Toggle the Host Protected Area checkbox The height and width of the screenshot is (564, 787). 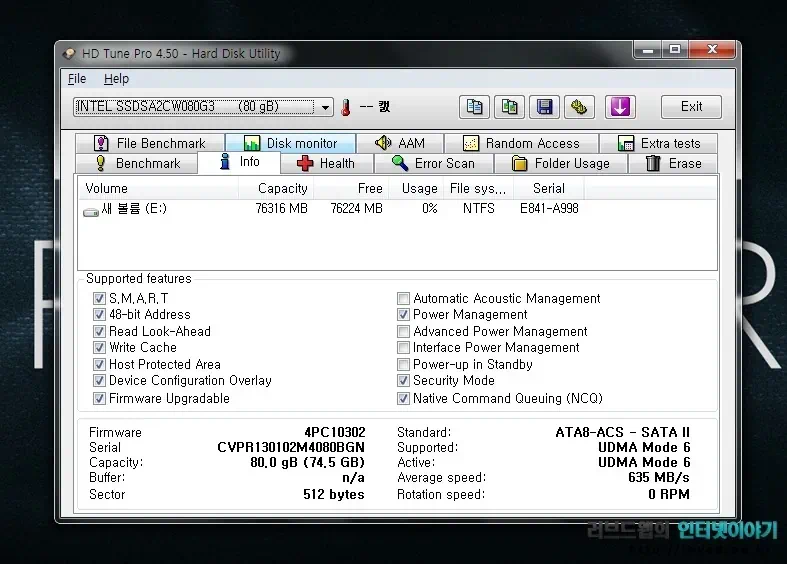(99, 364)
